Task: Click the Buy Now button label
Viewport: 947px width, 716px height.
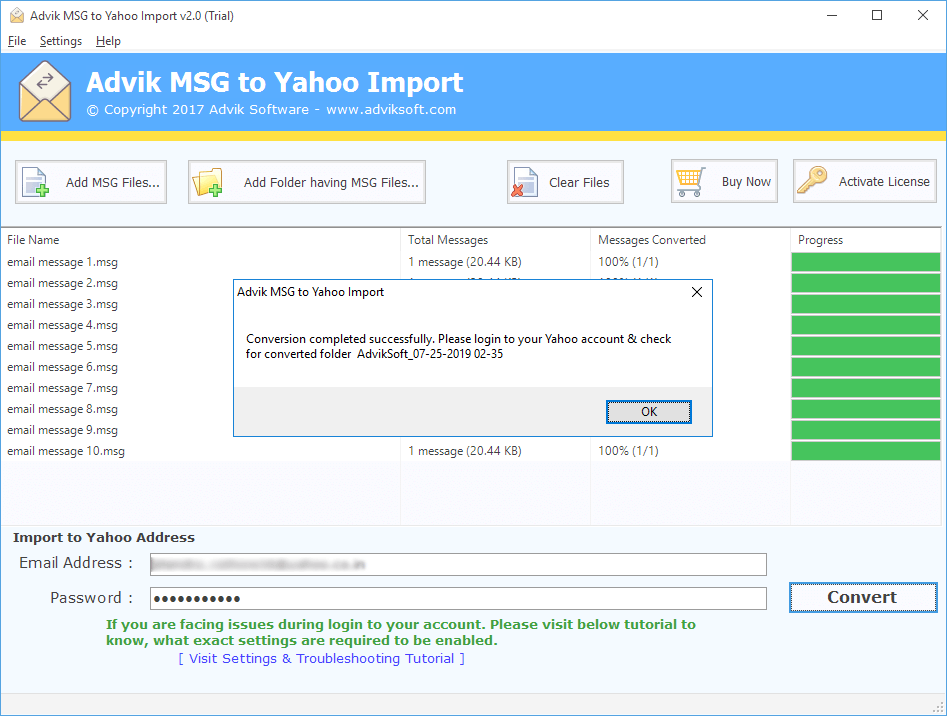Action: click(746, 182)
